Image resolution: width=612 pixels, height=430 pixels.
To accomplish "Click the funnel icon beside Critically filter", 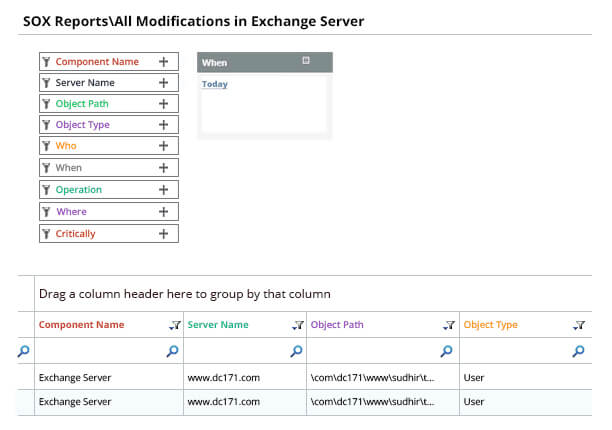I will 46,234.
